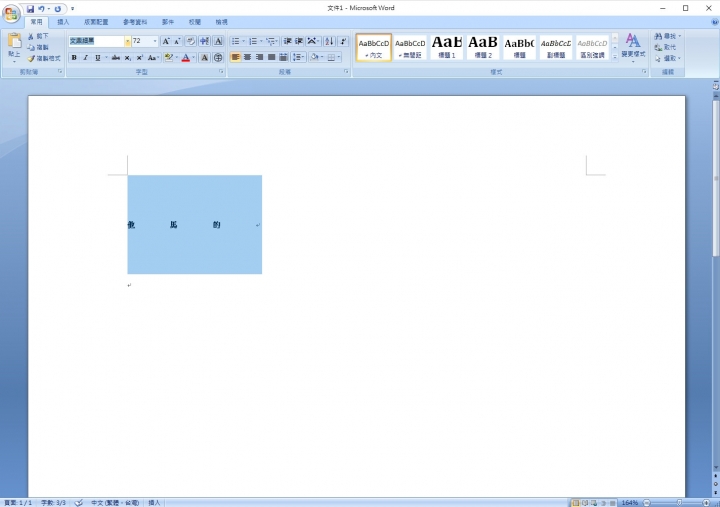Viewport: 720px width, 507px height.
Task: Grow font size button
Action: (166, 41)
